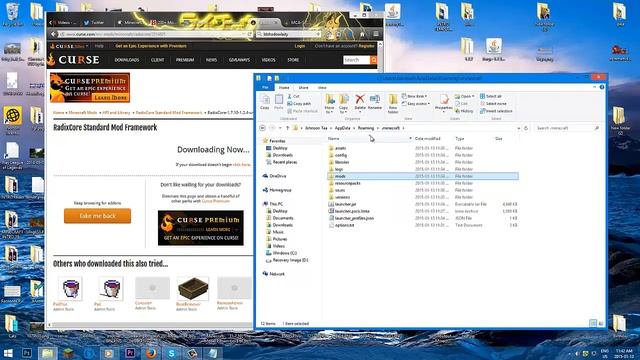Click the 'click here' download link

241,164
